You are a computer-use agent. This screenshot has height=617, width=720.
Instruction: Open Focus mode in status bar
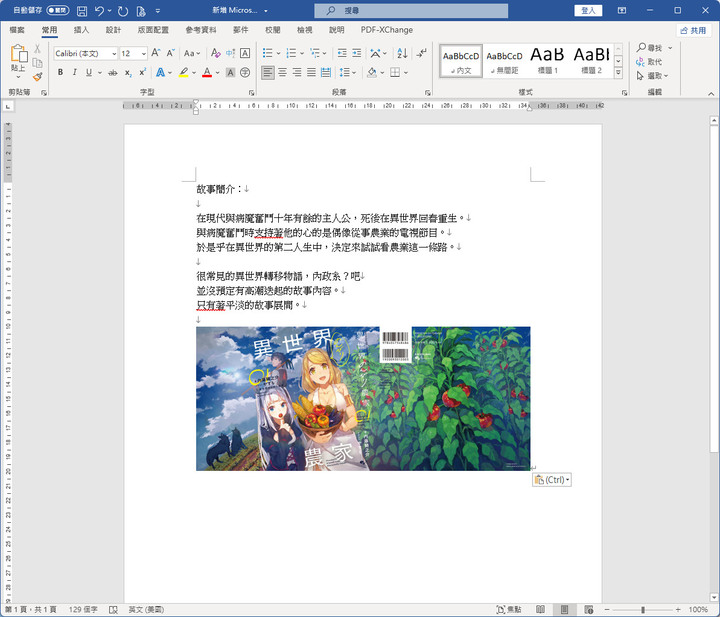[509, 609]
